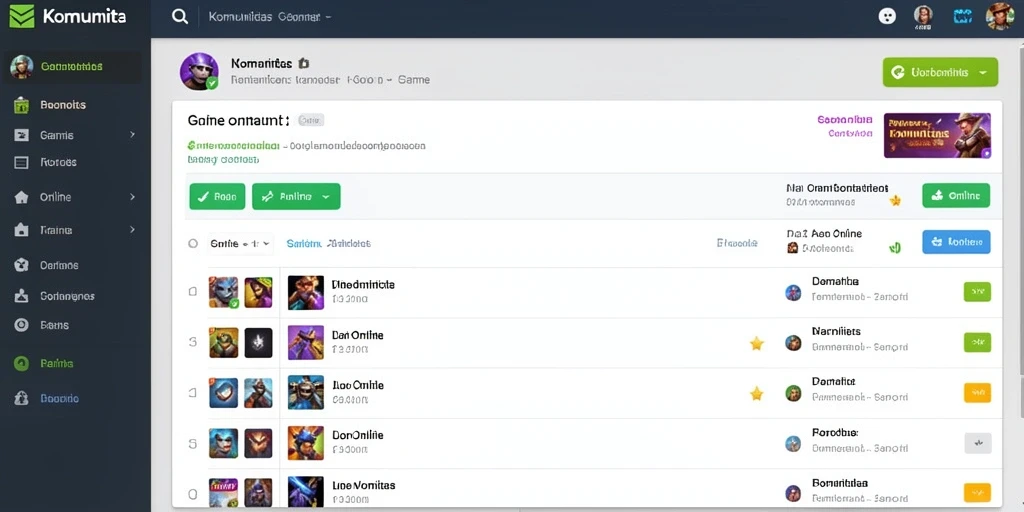This screenshot has height=512, width=1024.
Task: Open the purple game banner thumbnail
Action: [937, 135]
